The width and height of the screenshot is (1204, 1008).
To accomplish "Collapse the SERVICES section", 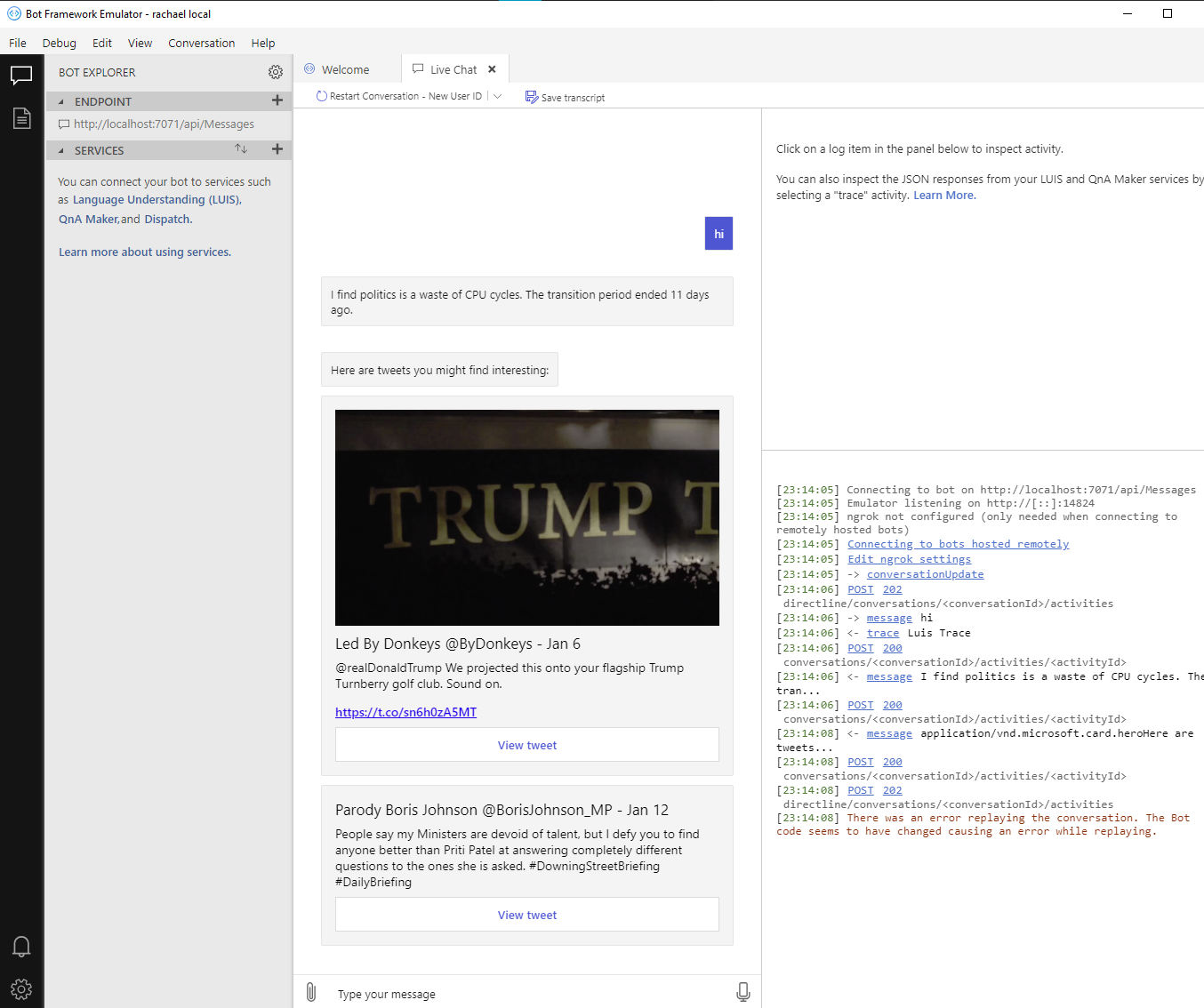I will tap(61, 150).
